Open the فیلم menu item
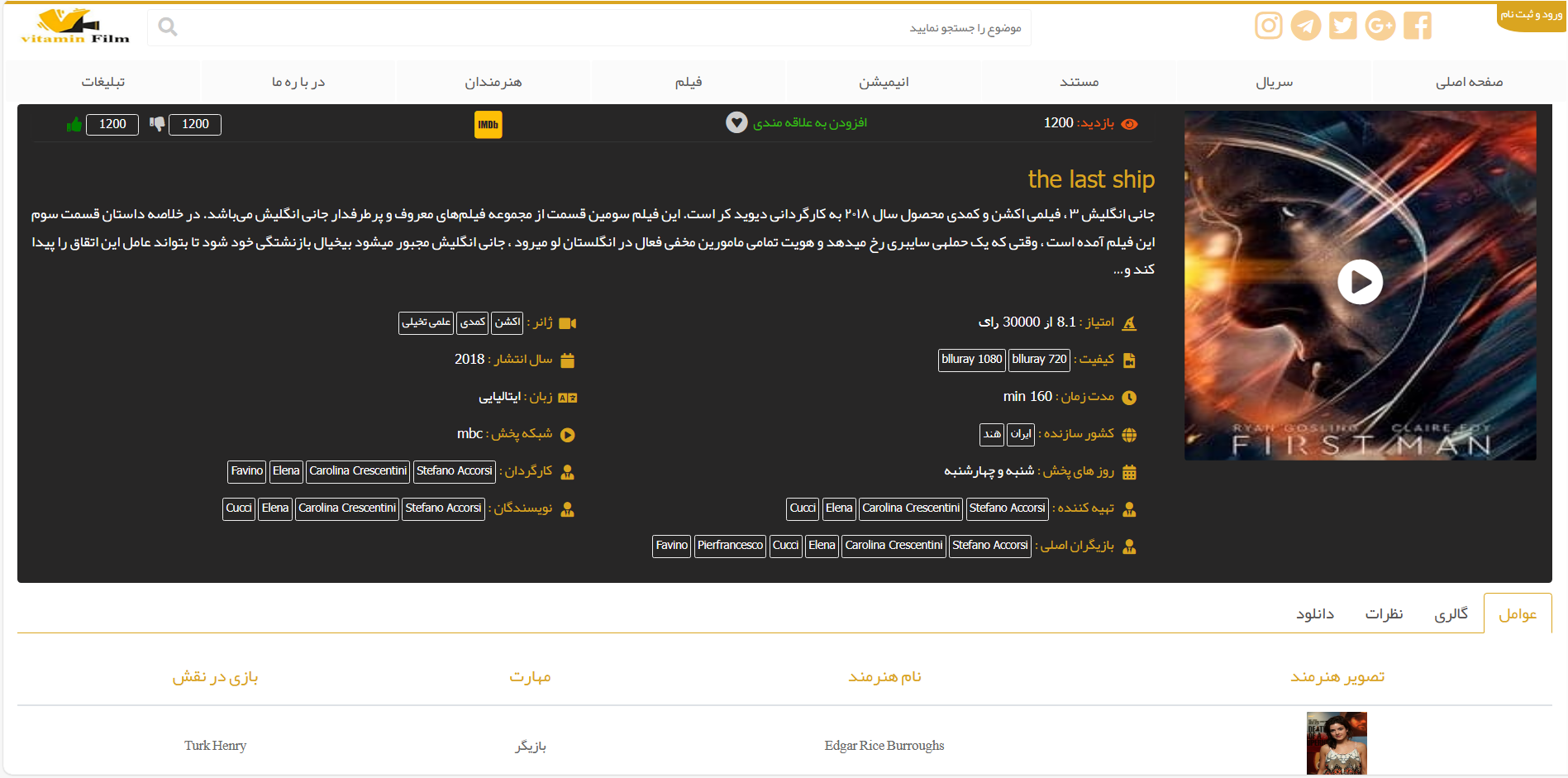The height and width of the screenshot is (778, 1568). coord(689,82)
